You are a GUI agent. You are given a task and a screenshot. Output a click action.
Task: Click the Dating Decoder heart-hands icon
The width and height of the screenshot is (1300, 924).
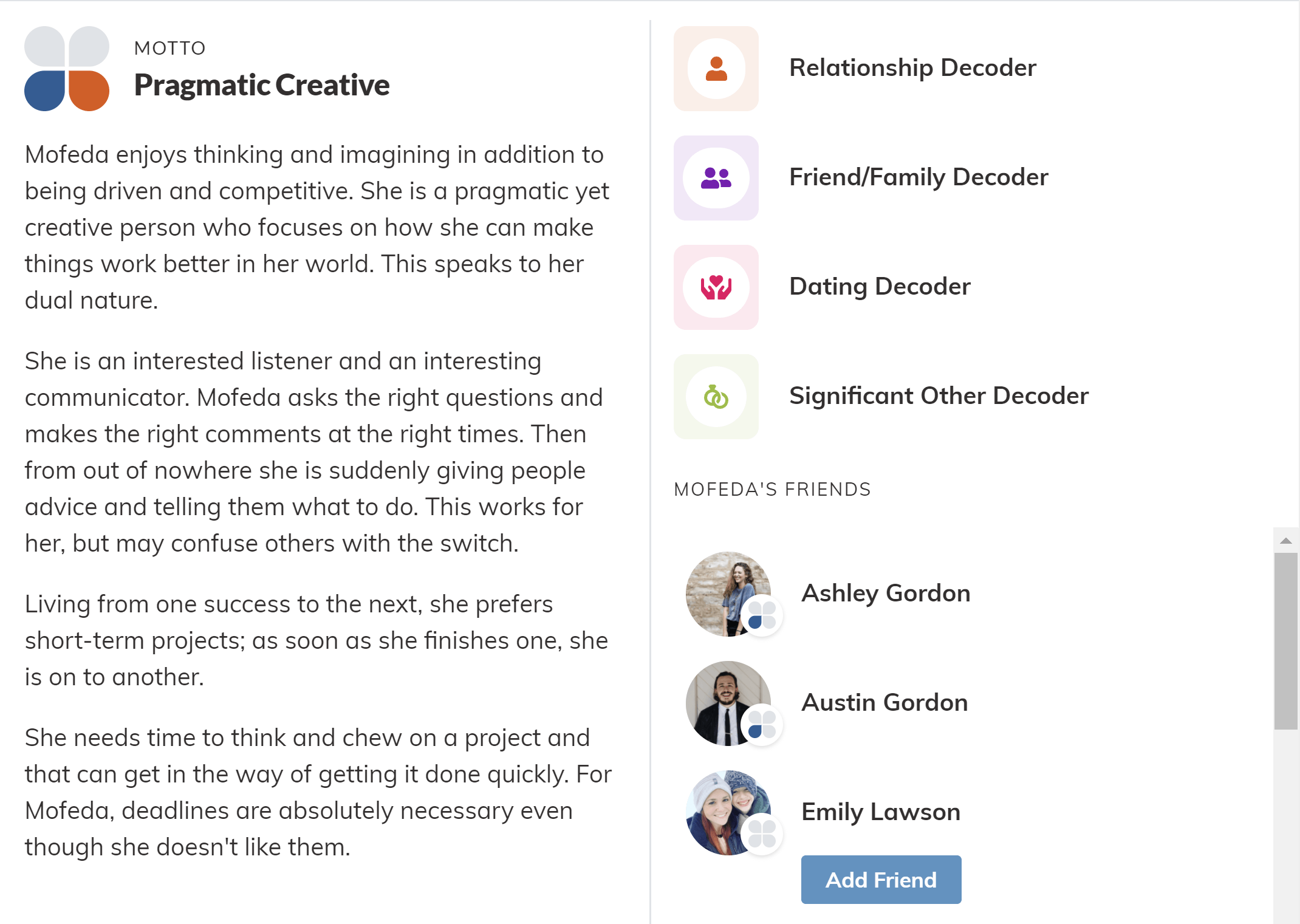tap(716, 287)
